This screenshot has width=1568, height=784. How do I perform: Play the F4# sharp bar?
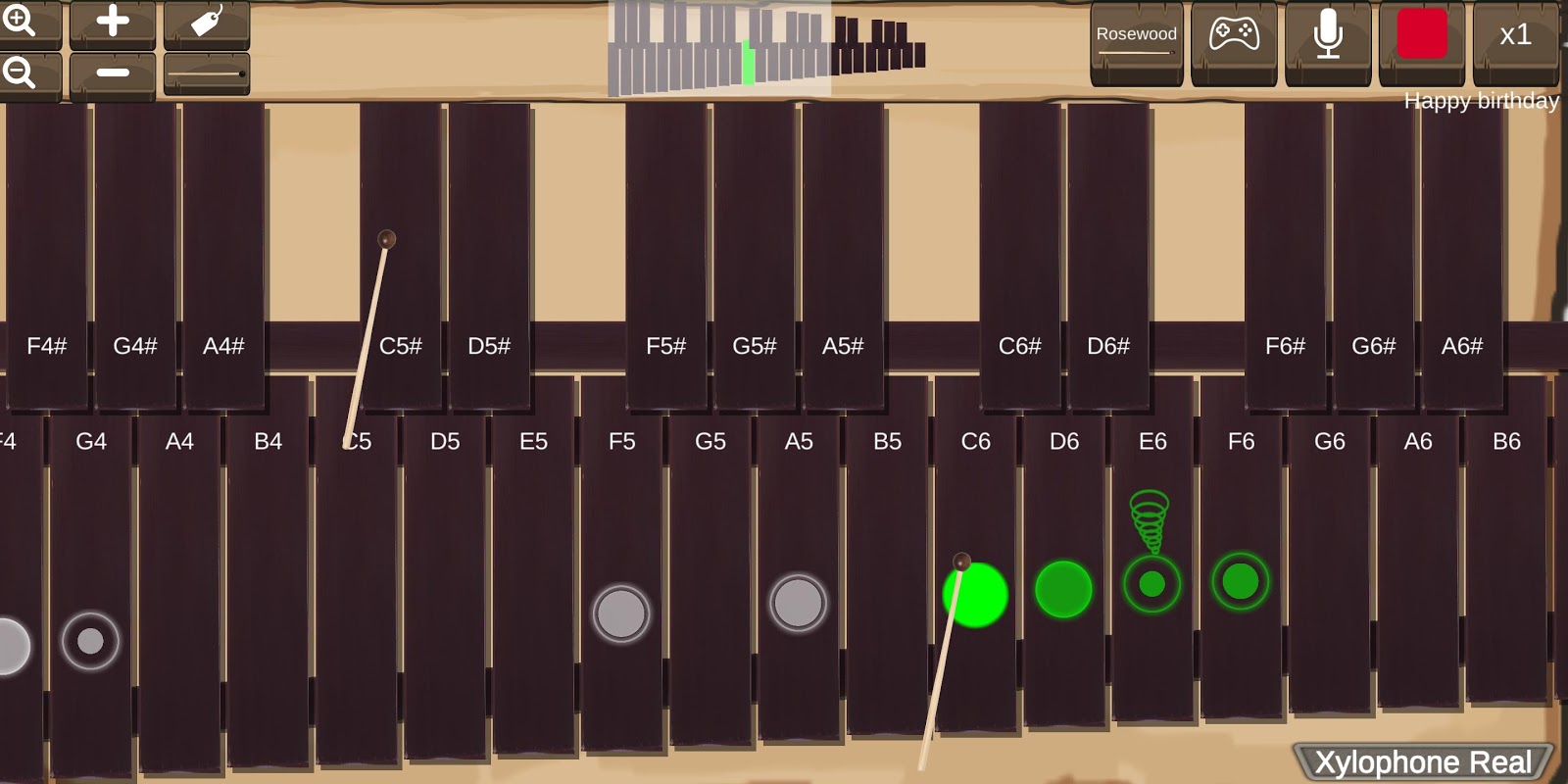[46, 255]
